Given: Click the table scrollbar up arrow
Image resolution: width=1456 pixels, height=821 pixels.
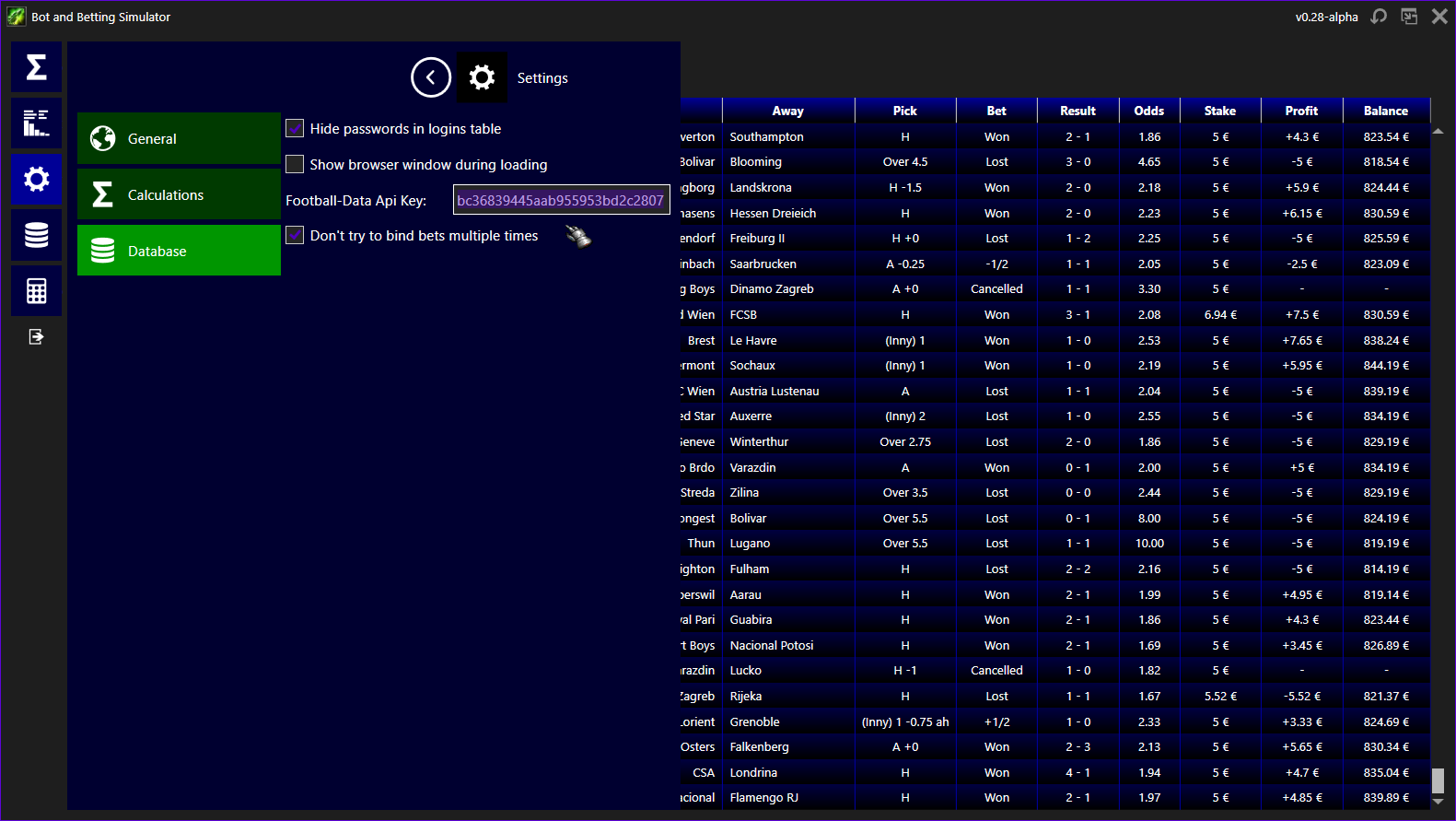Looking at the screenshot, I should 1438,132.
